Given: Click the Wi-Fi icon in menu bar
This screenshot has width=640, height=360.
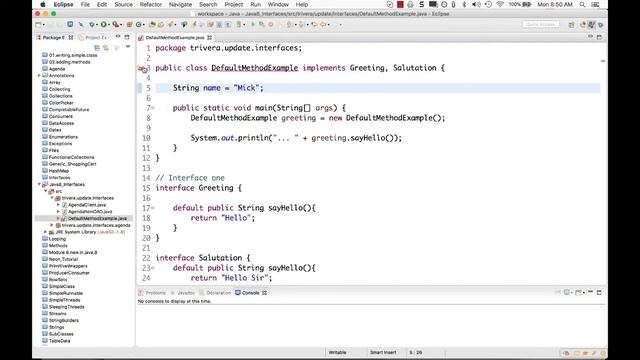Looking at the screenshot, I should point(500,4).
